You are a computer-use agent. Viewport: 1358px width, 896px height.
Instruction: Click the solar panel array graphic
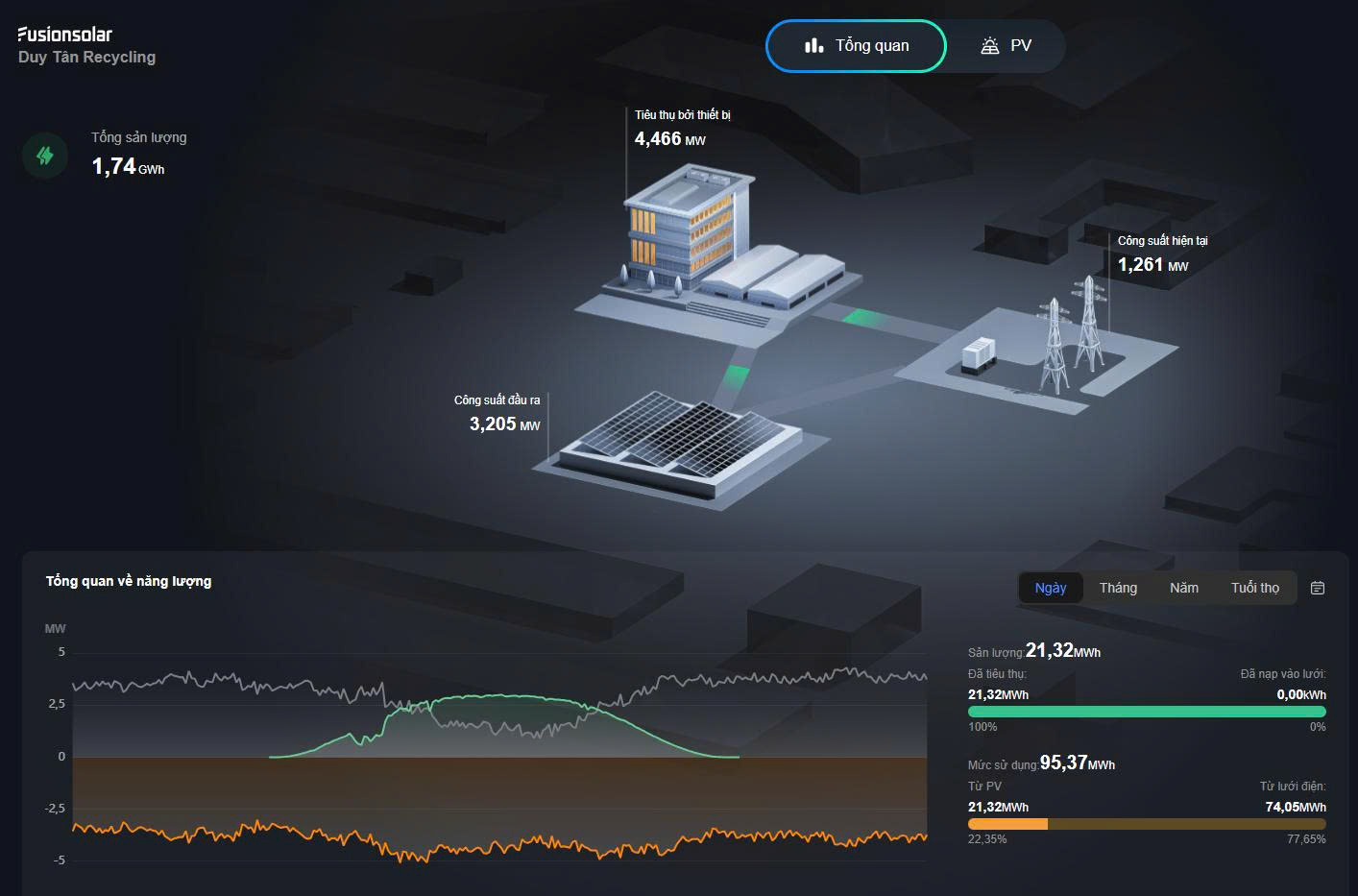(x=680, y=439)
